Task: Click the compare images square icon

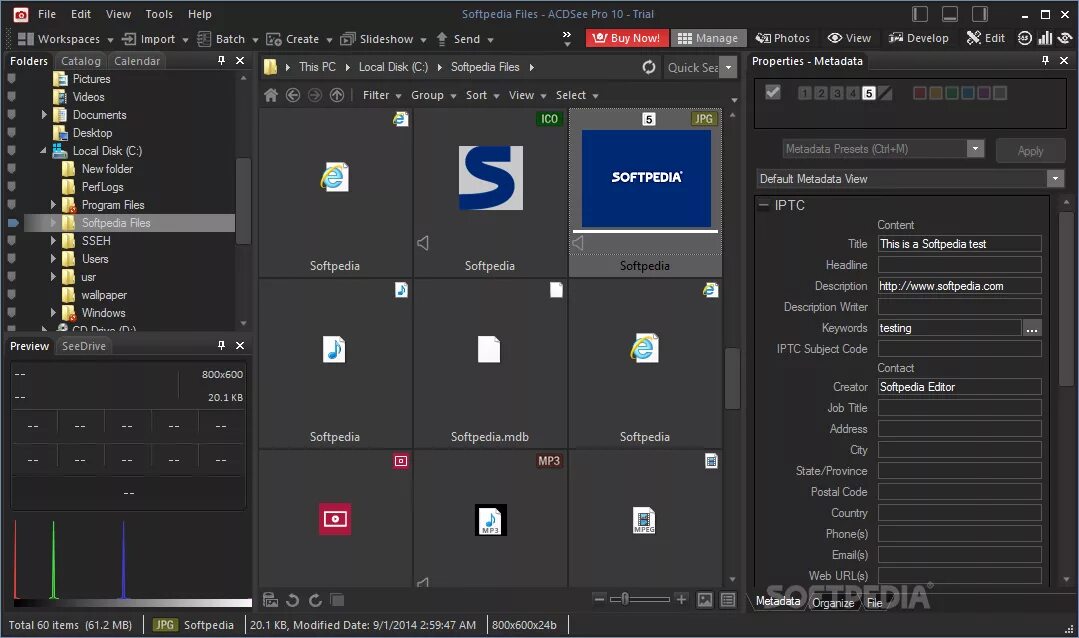Action: [337, 600]
